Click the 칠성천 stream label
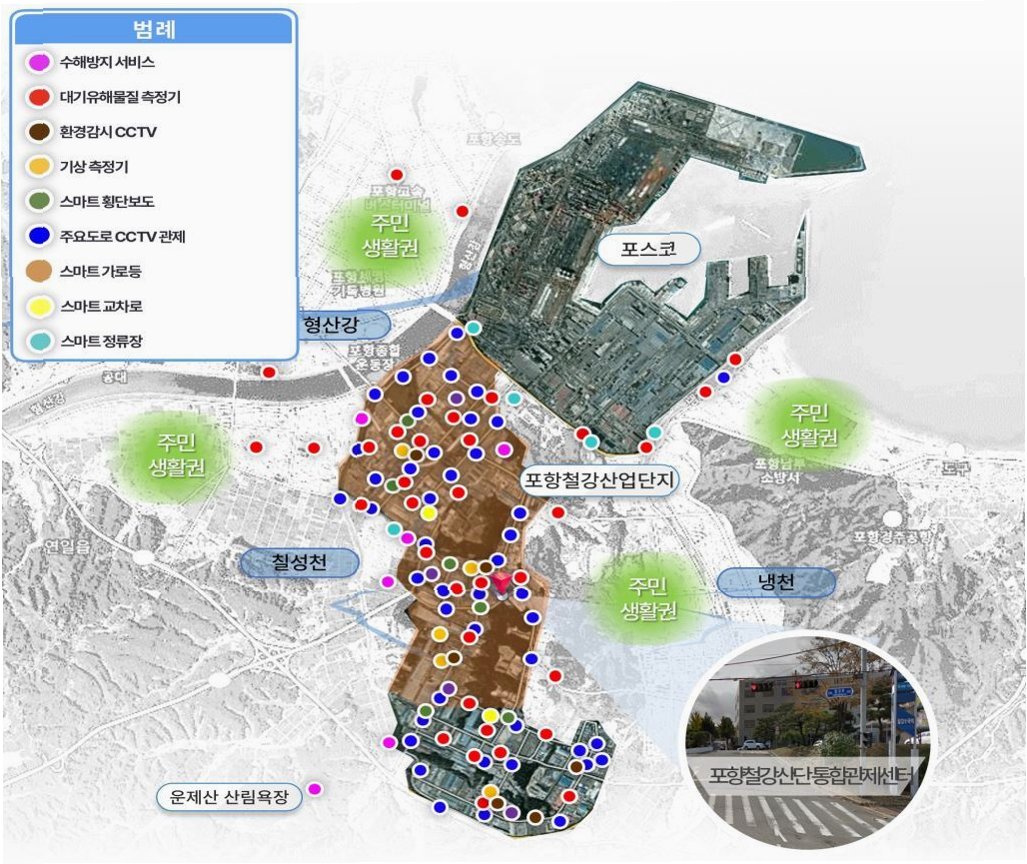1027x864 pixels. tap(299, 563)
